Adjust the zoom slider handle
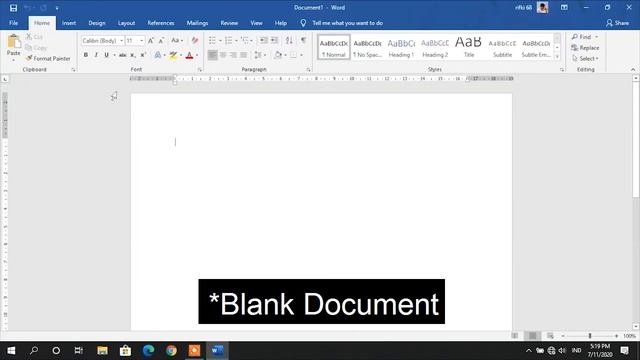 click(590, 336)
